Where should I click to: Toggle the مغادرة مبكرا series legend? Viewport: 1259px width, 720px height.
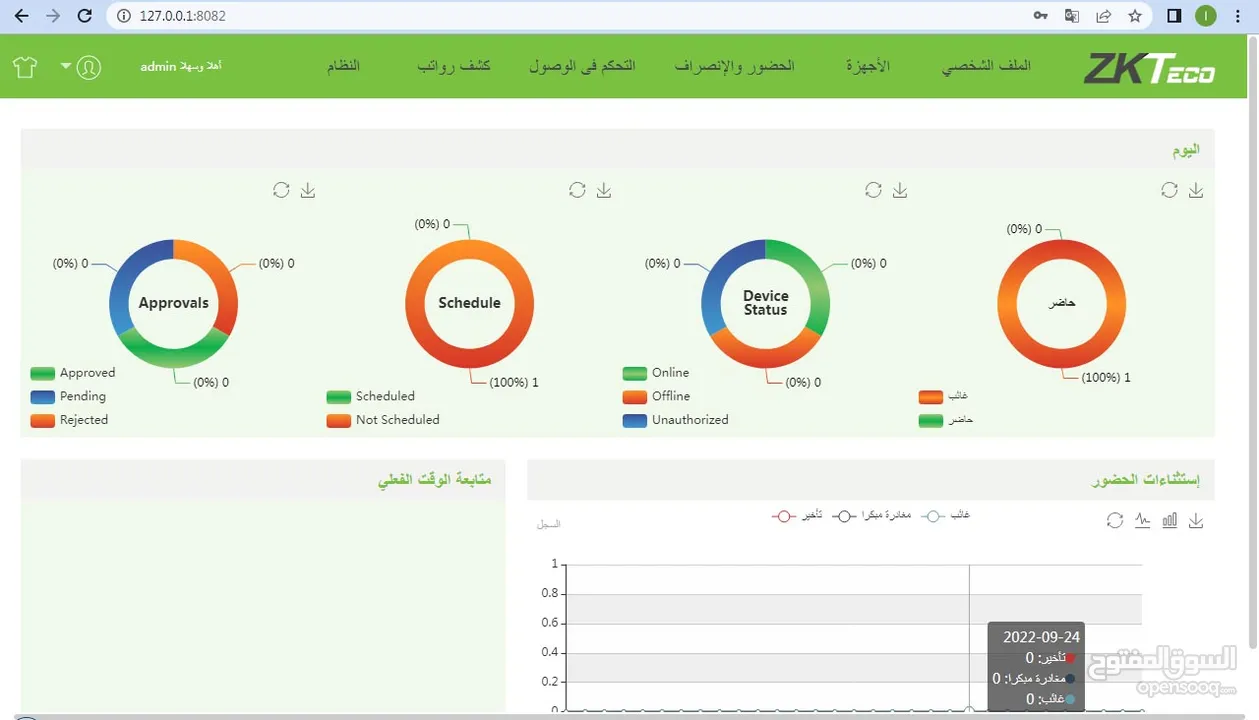(x=873, y=515)
